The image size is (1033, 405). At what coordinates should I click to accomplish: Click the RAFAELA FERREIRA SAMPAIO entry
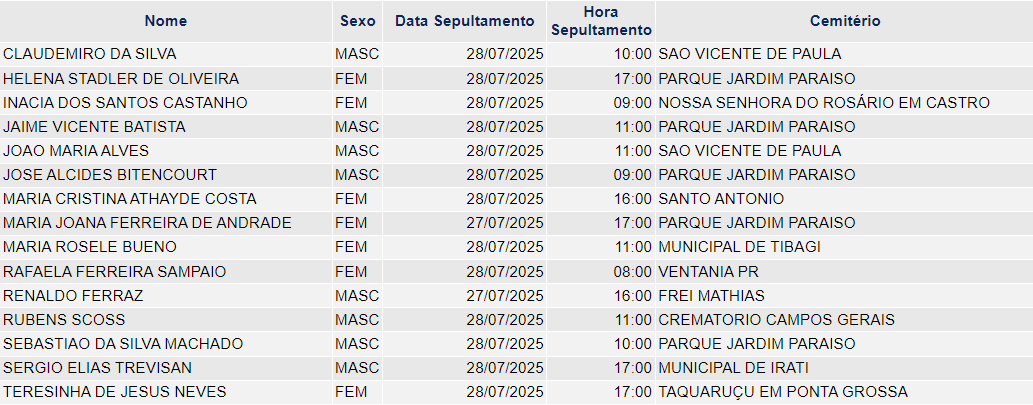point(115,271)
